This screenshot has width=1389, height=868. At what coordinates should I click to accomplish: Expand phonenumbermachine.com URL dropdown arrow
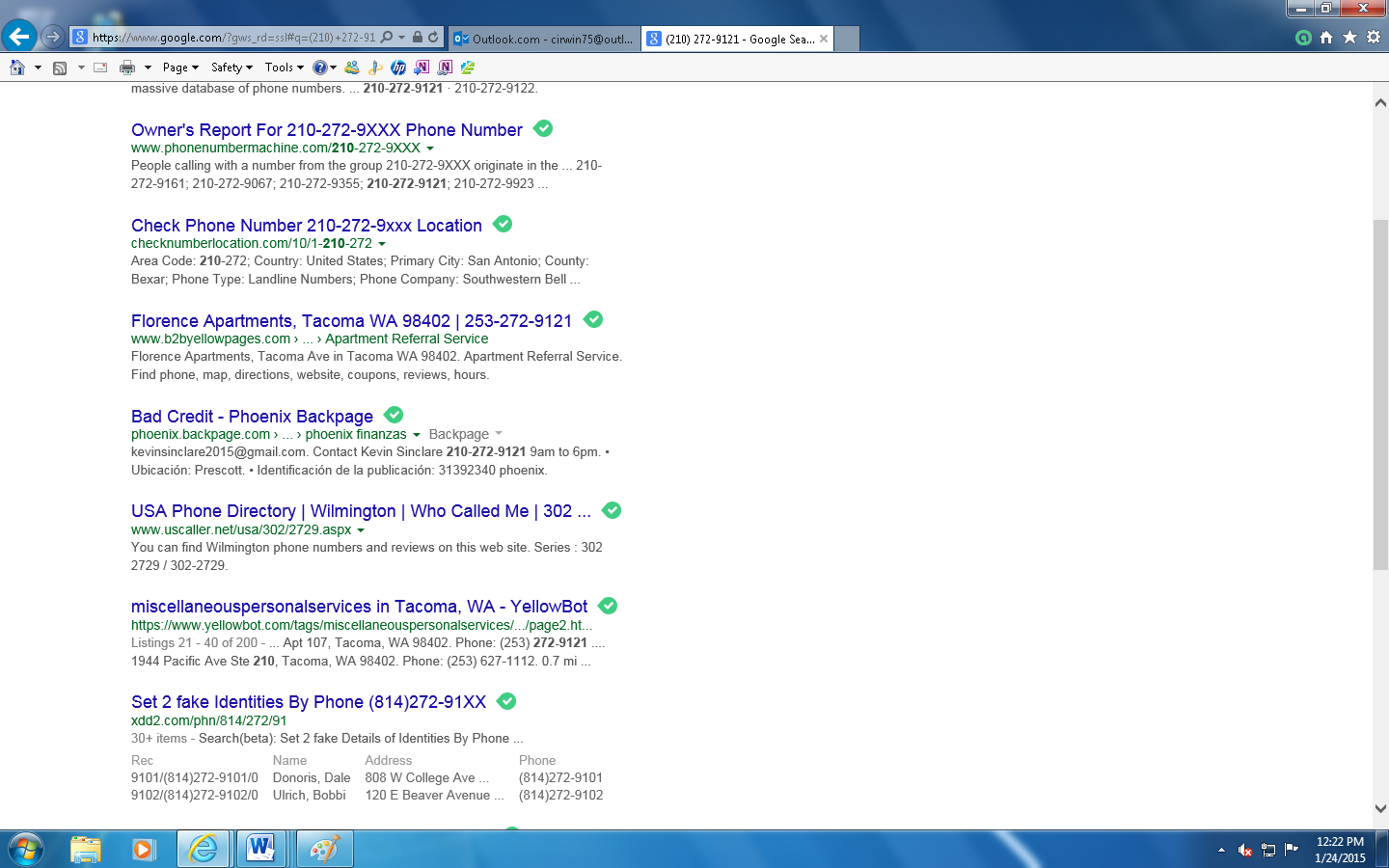point(430,149)
